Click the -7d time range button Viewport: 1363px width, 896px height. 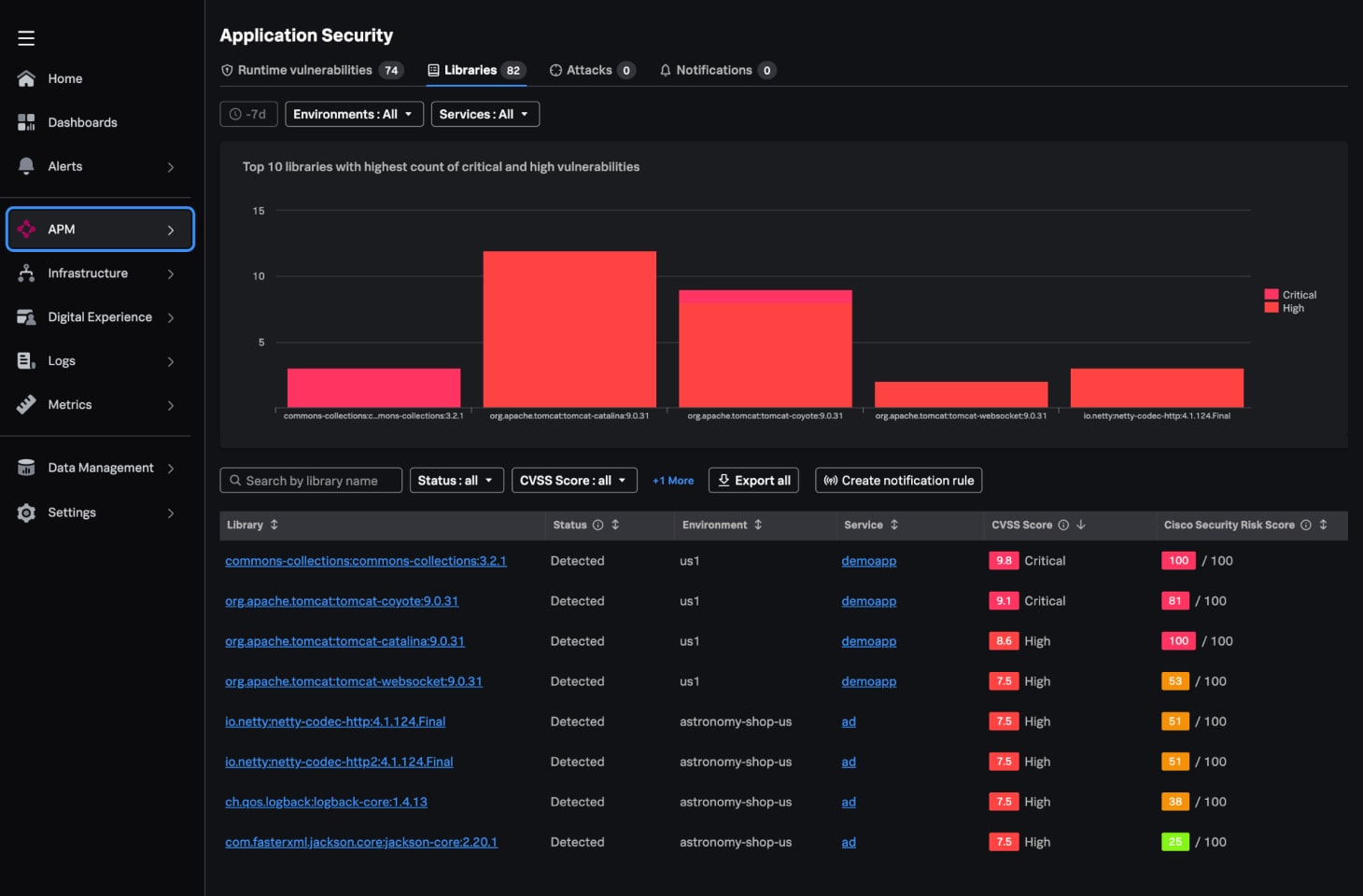click(x=248, y=114)
